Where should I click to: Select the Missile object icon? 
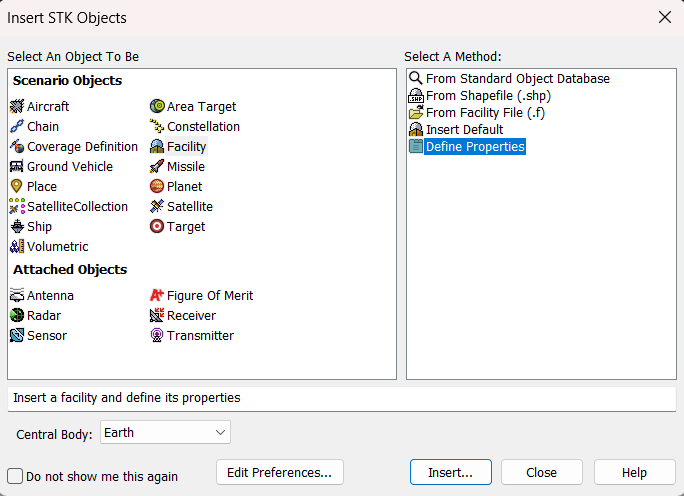(x=157, y=166)
